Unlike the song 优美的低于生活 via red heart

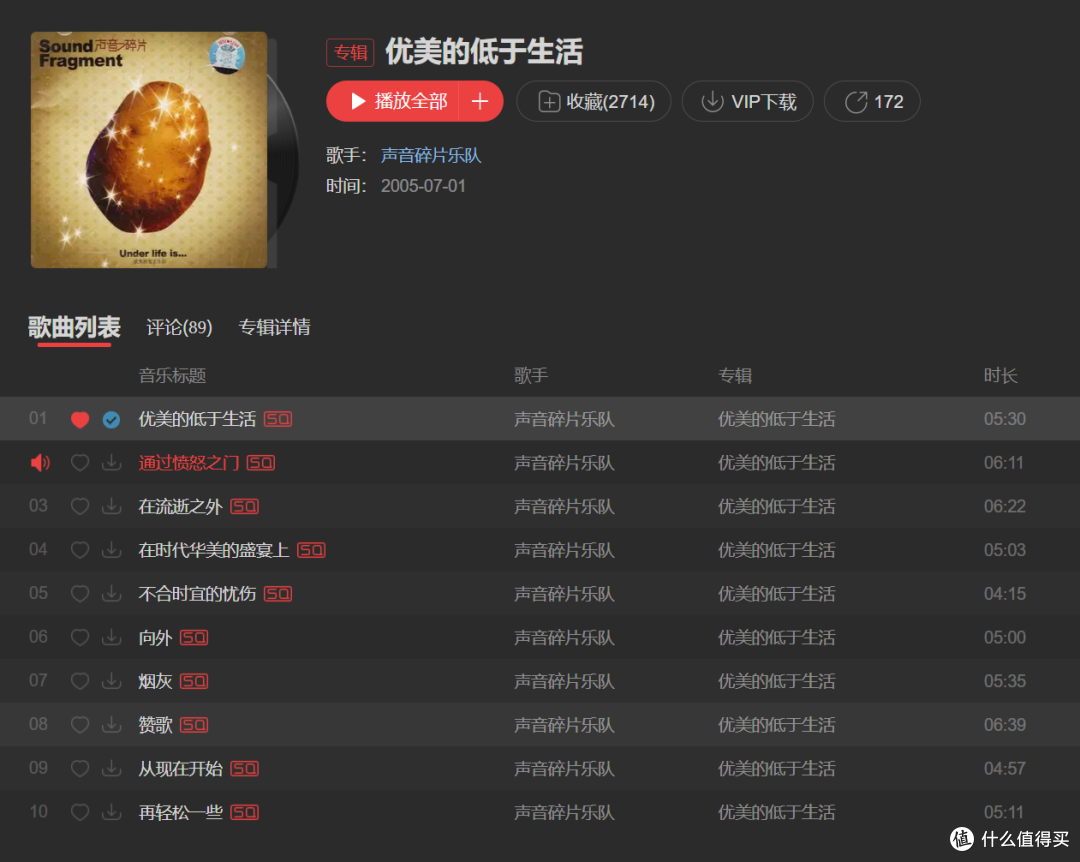tap(80, 419)
